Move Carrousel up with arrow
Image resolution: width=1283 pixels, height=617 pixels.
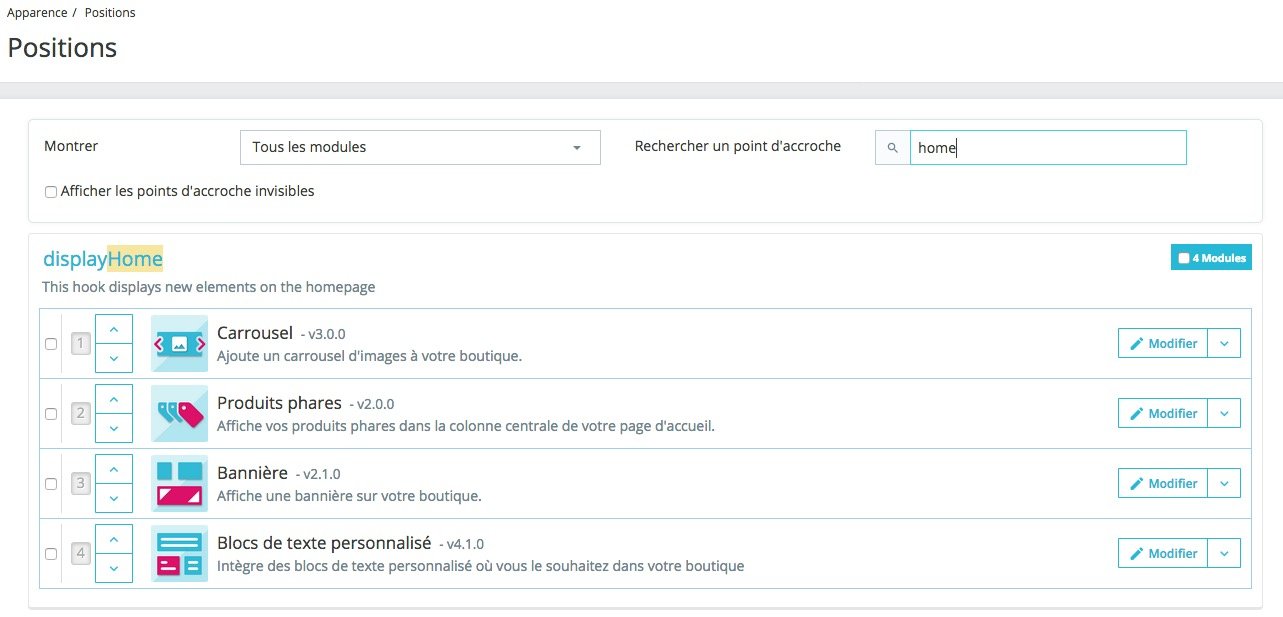(113, 329)
